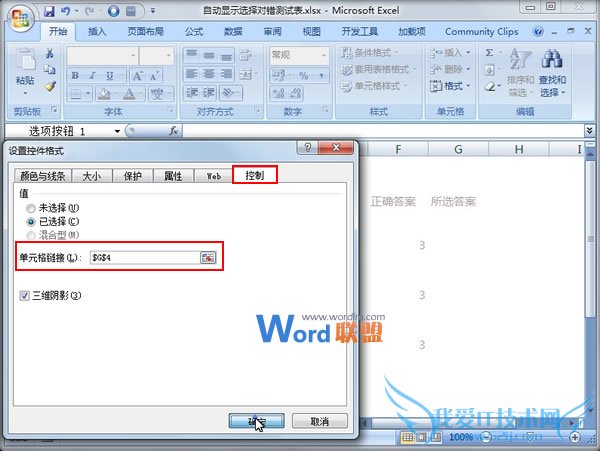Align text left in the cell

[191, 73]
